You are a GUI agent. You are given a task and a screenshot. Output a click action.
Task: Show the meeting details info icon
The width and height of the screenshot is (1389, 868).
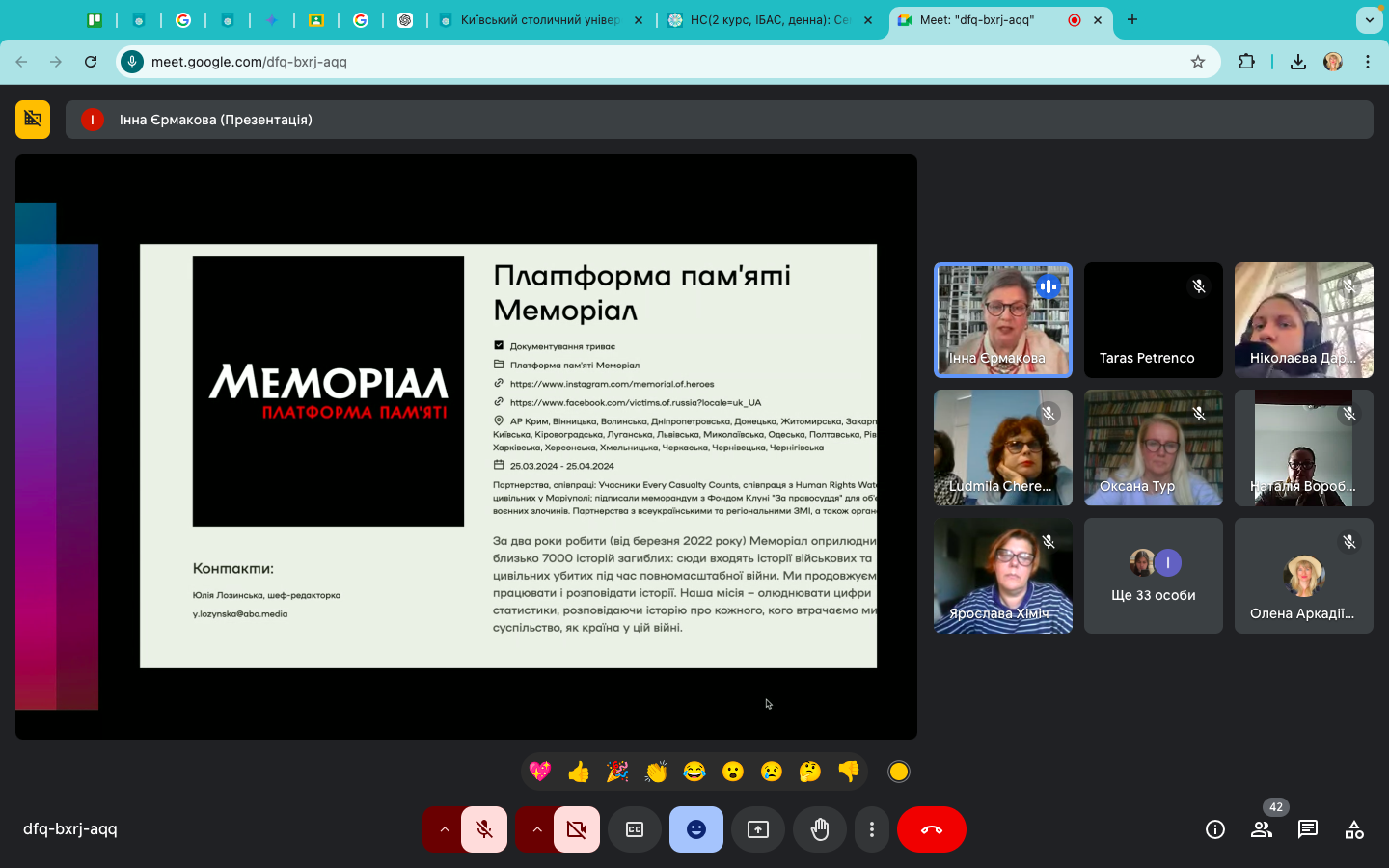(1215, 829)
